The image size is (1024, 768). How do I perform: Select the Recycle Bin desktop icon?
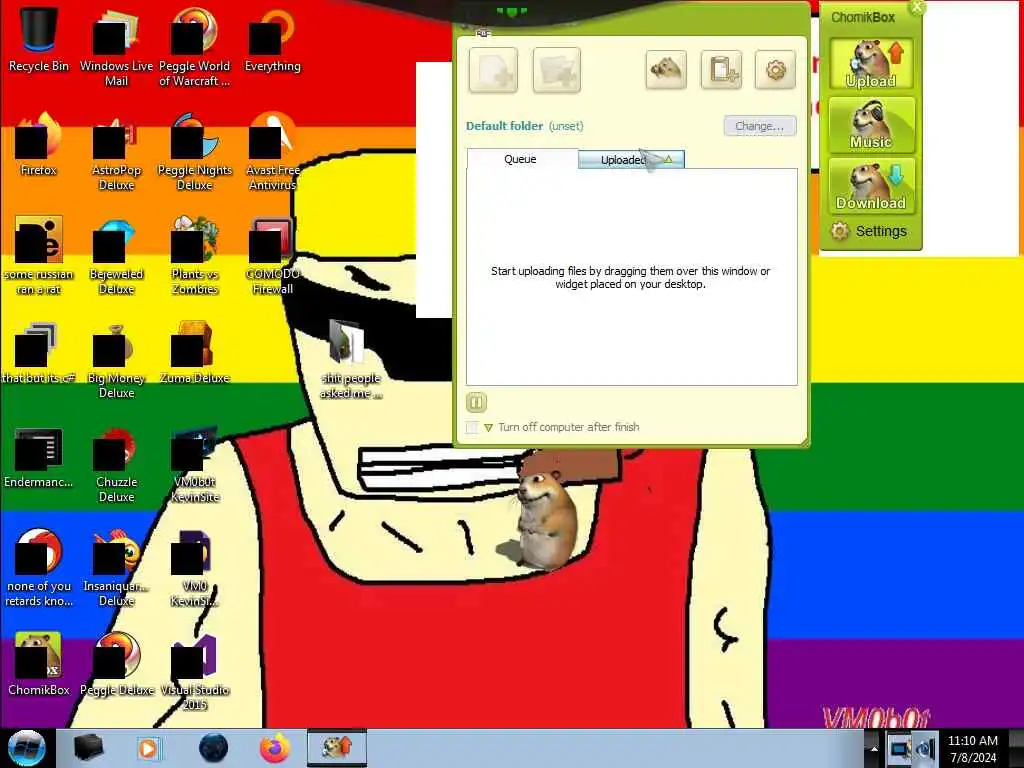coord(39,39)
